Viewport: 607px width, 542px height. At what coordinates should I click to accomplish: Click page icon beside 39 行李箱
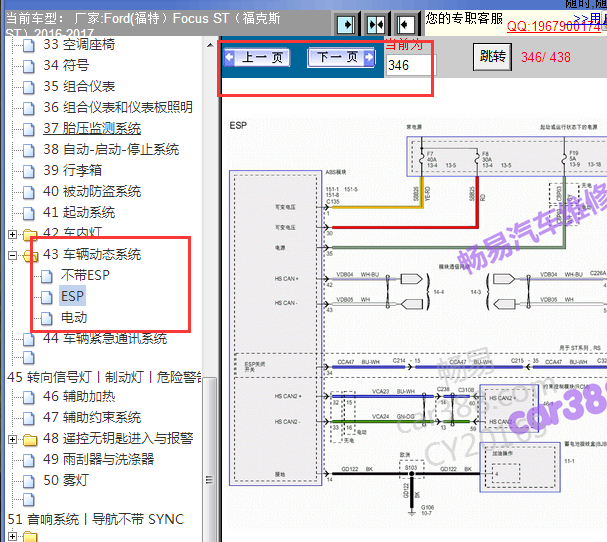(x=29, y=171)
